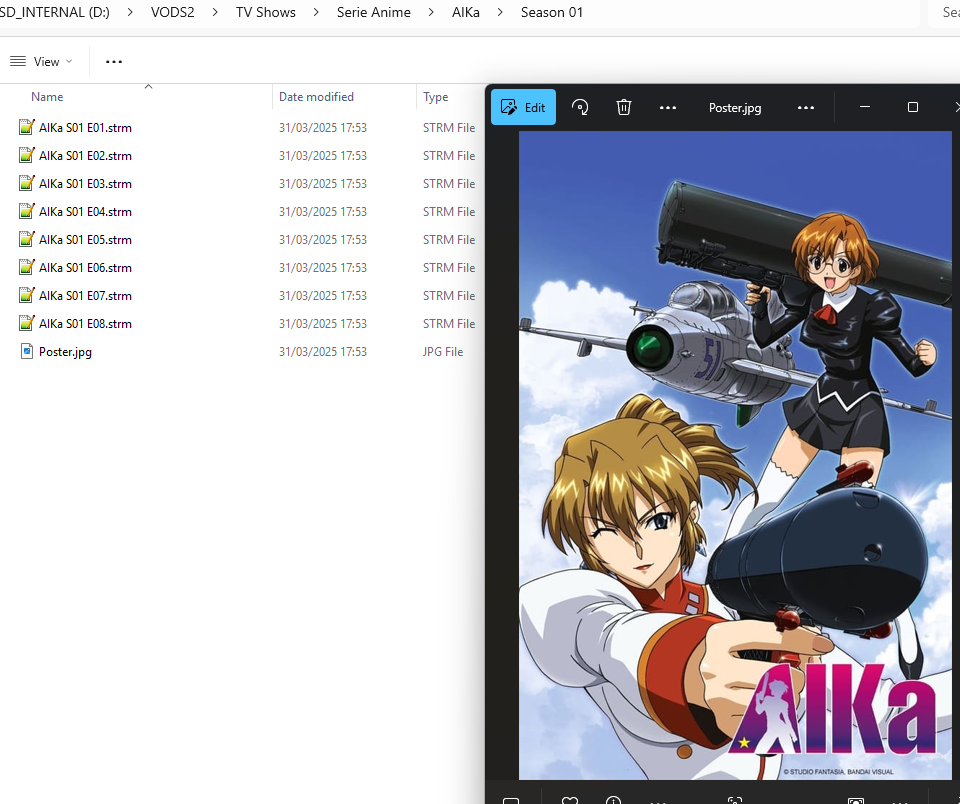Open the View dropdown in File Explorer
This screenshot has height=804, width=960.
tap(43, 61)
